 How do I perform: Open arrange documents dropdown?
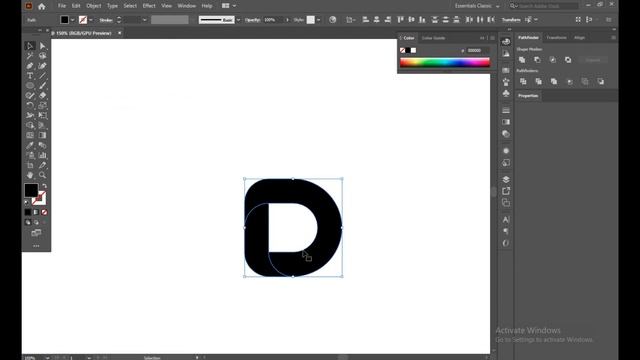click(x=229, y=6)
